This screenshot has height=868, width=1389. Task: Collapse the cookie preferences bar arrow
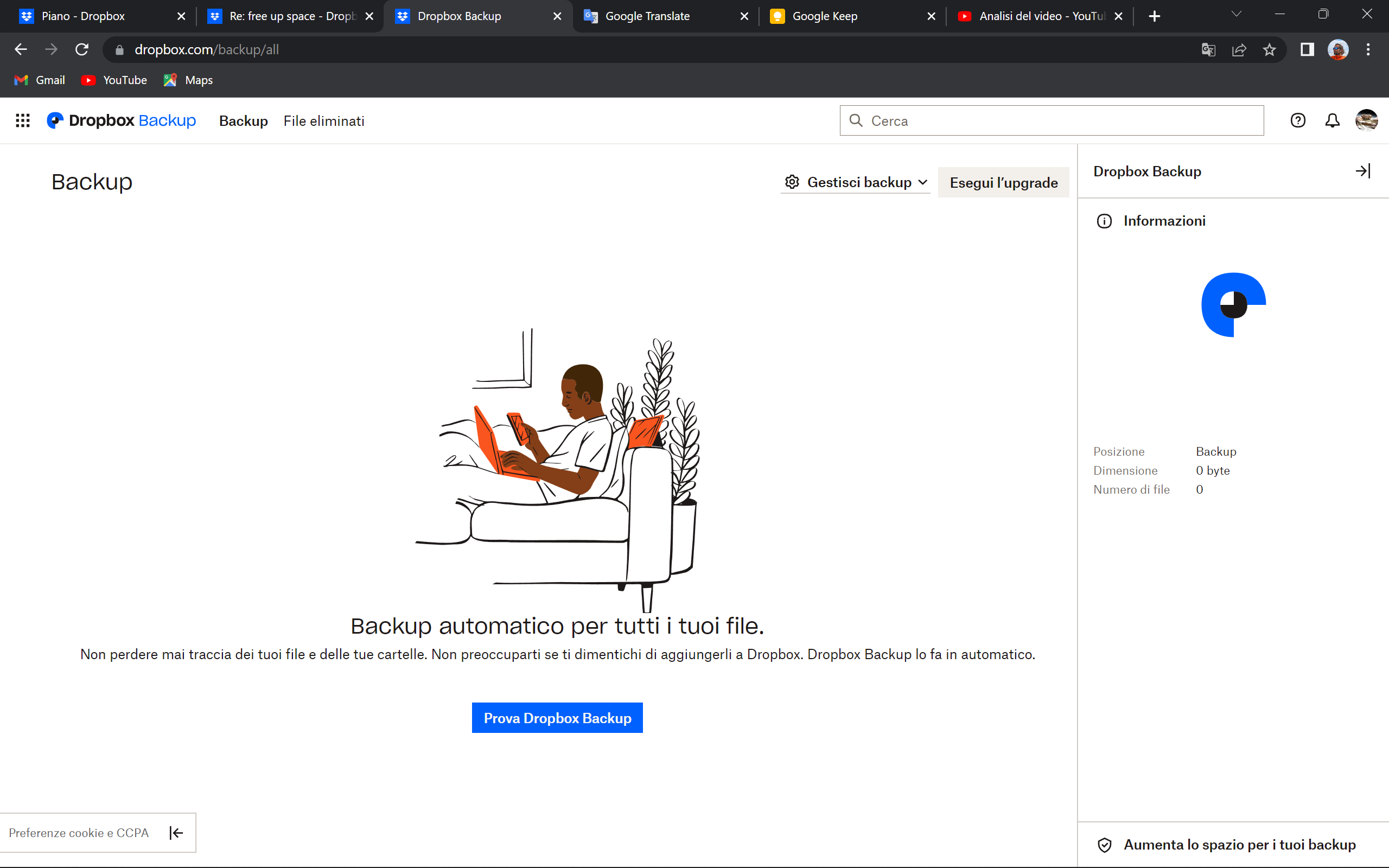click(176, 833)
